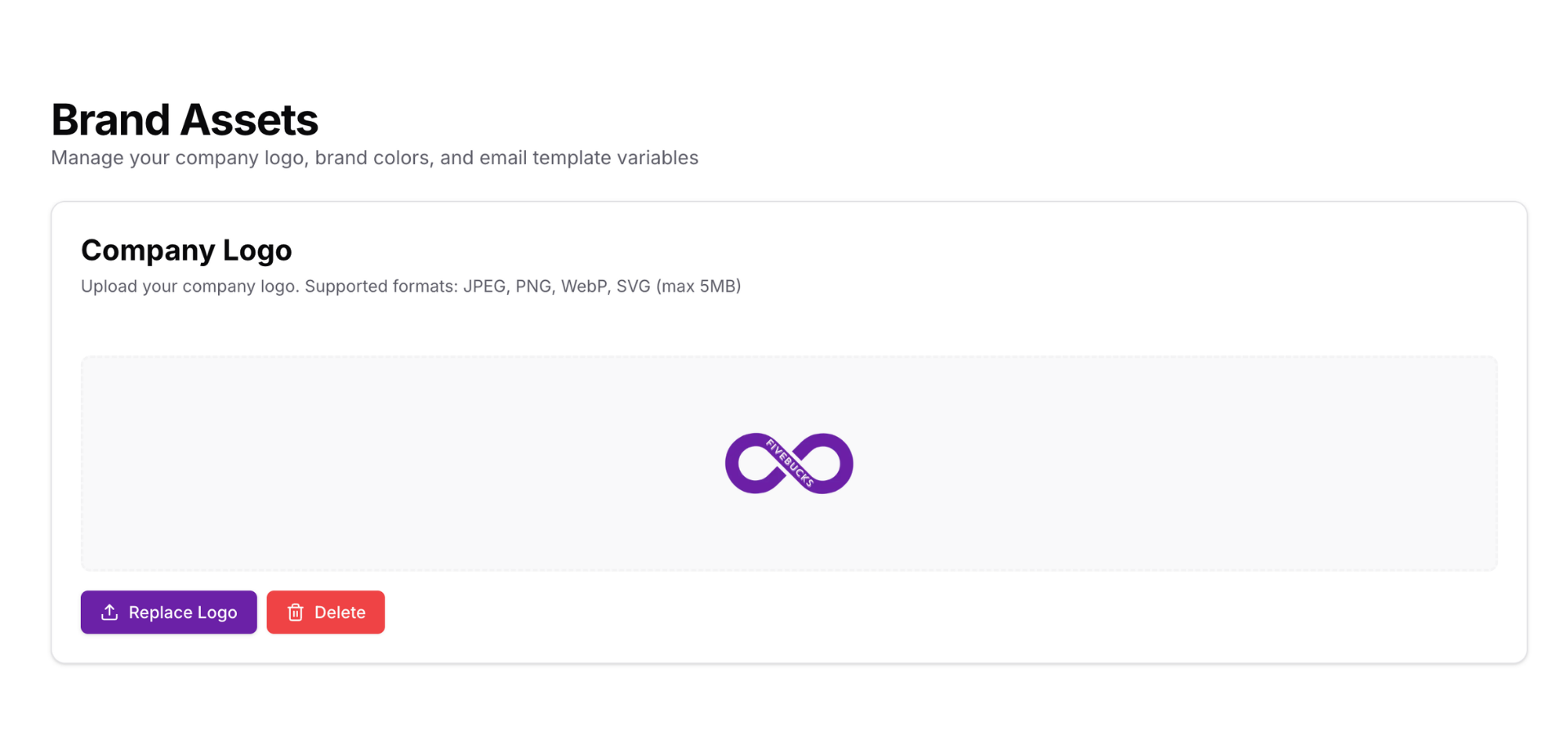The image size is (1568, 735).
Task: Click the red Delete button
Action: tap(325, 612)
